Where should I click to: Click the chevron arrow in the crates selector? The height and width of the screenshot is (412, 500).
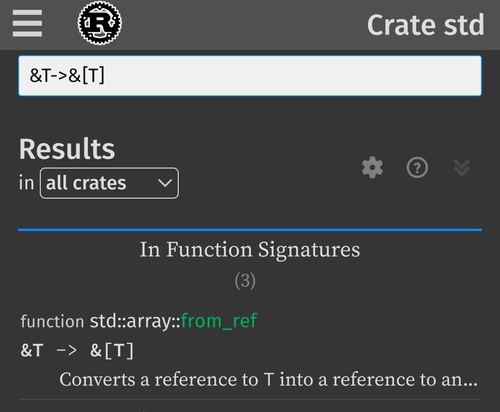165,183
